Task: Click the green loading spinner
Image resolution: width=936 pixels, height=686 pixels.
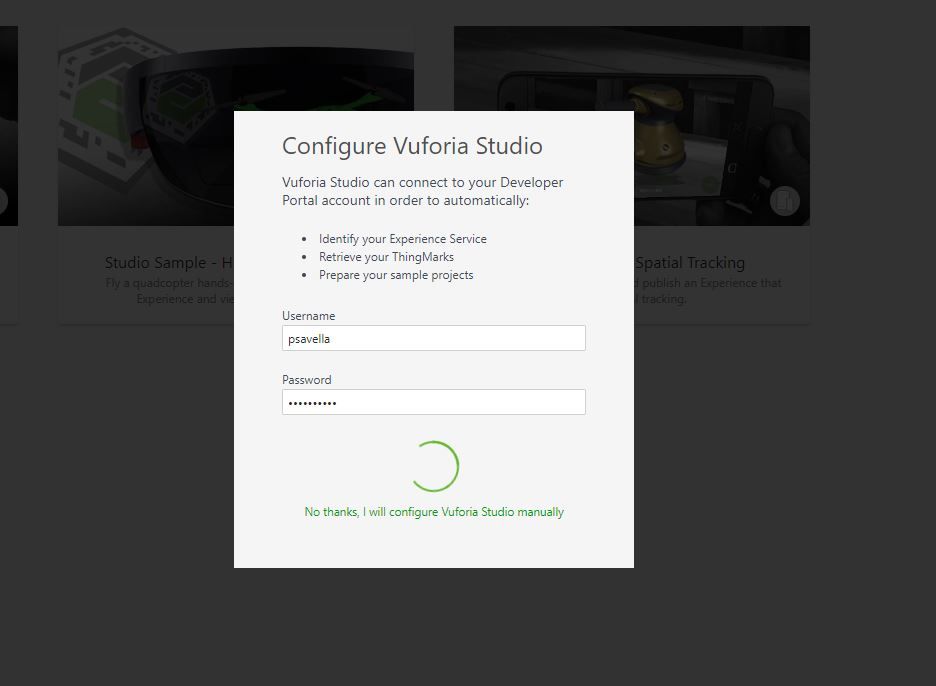Action: click(x=434, y=466)
